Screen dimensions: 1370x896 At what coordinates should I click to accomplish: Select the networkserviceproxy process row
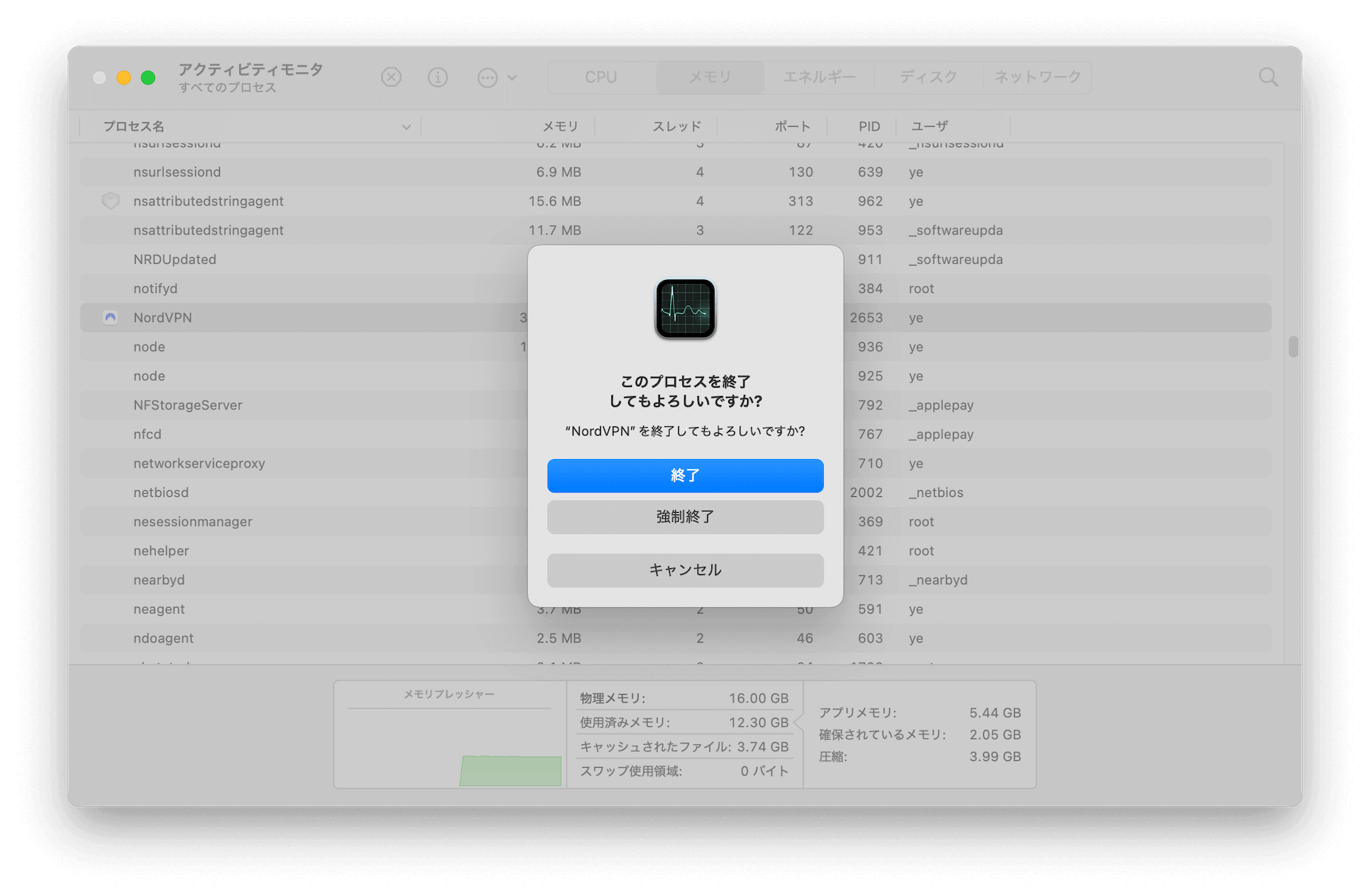[676, 464]
